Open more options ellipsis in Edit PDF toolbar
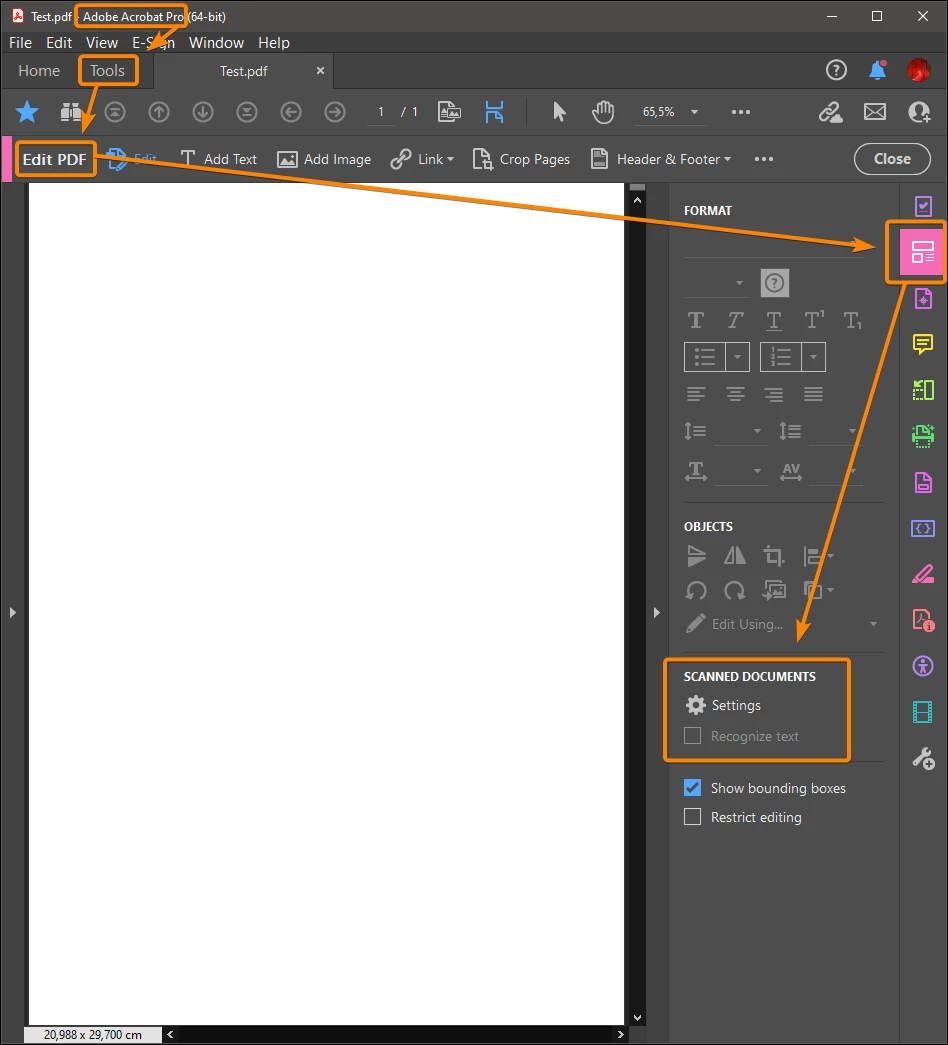The image size is (948, 1045). tap(764, 159)
